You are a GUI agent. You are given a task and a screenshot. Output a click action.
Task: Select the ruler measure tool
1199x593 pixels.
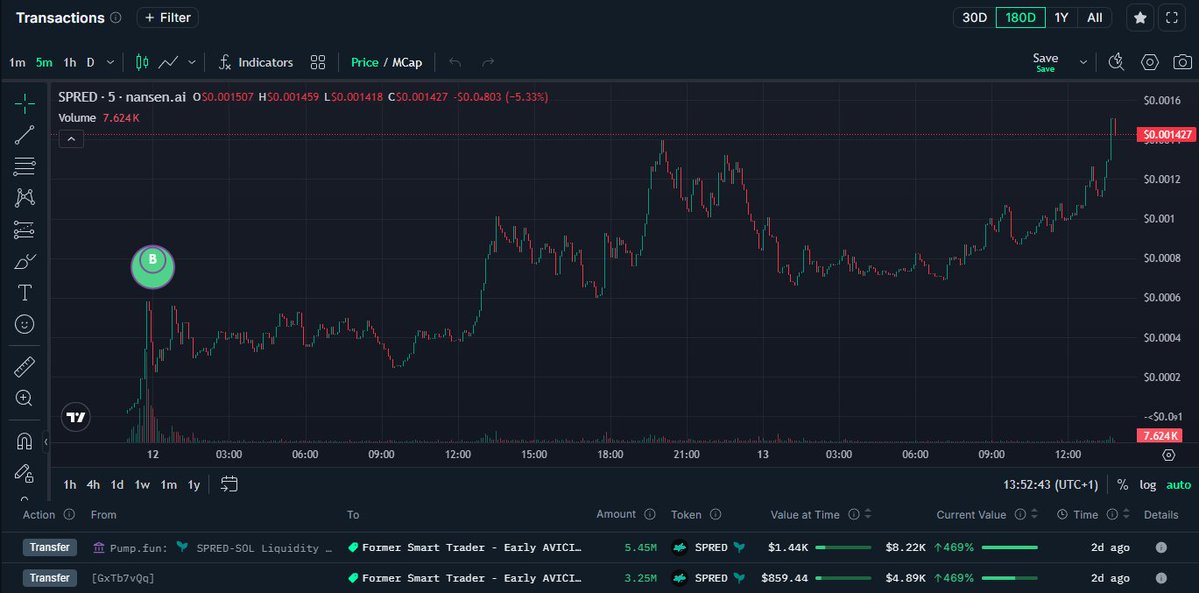pos(24,366)
